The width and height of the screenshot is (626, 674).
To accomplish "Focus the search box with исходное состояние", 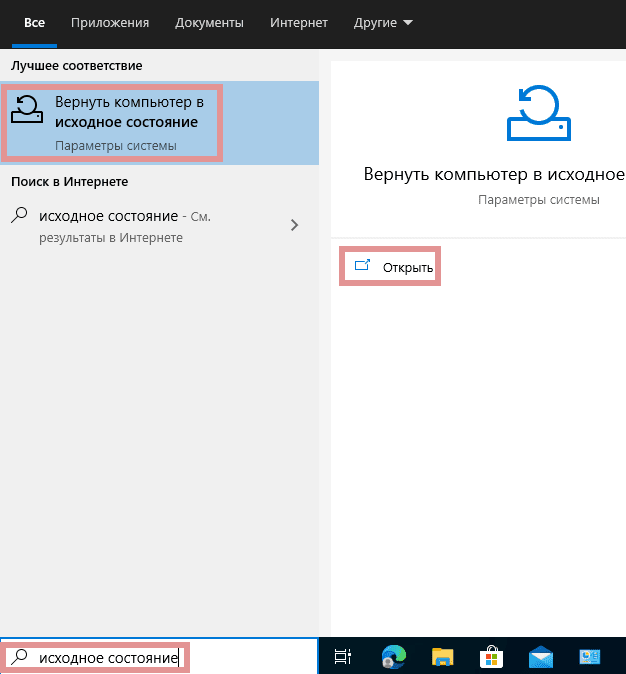I will pyautogui.click(x=159, y=657).
